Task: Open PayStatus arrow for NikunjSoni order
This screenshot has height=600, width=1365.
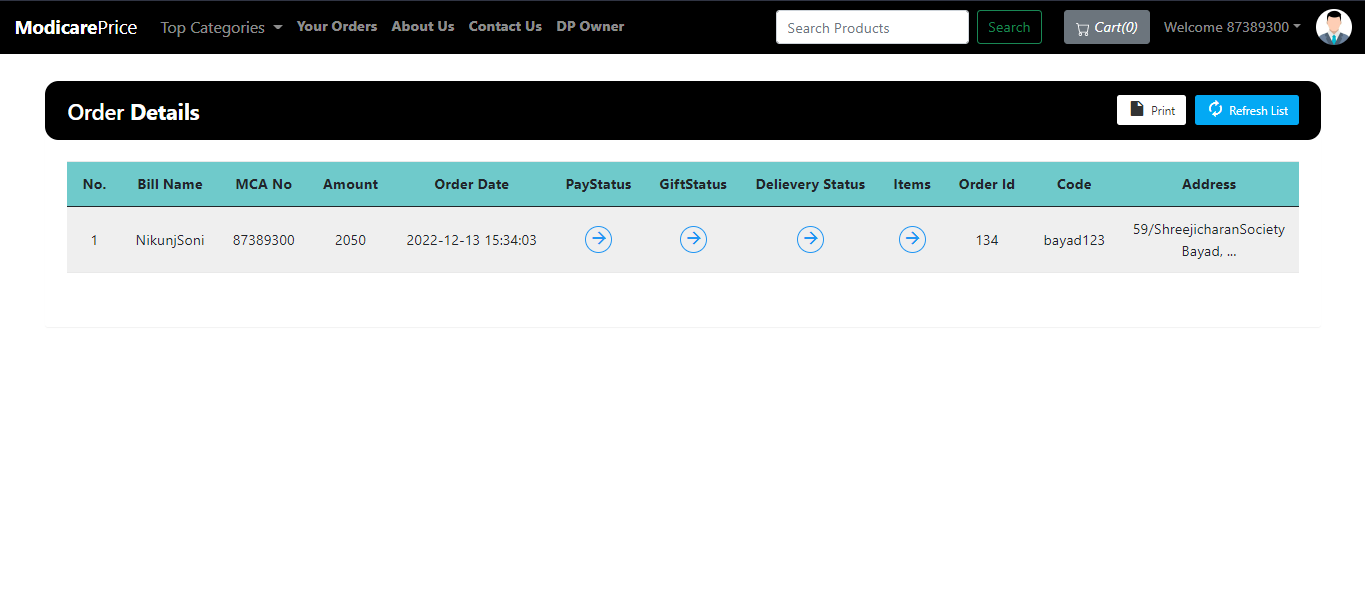Action: (598, 239)
